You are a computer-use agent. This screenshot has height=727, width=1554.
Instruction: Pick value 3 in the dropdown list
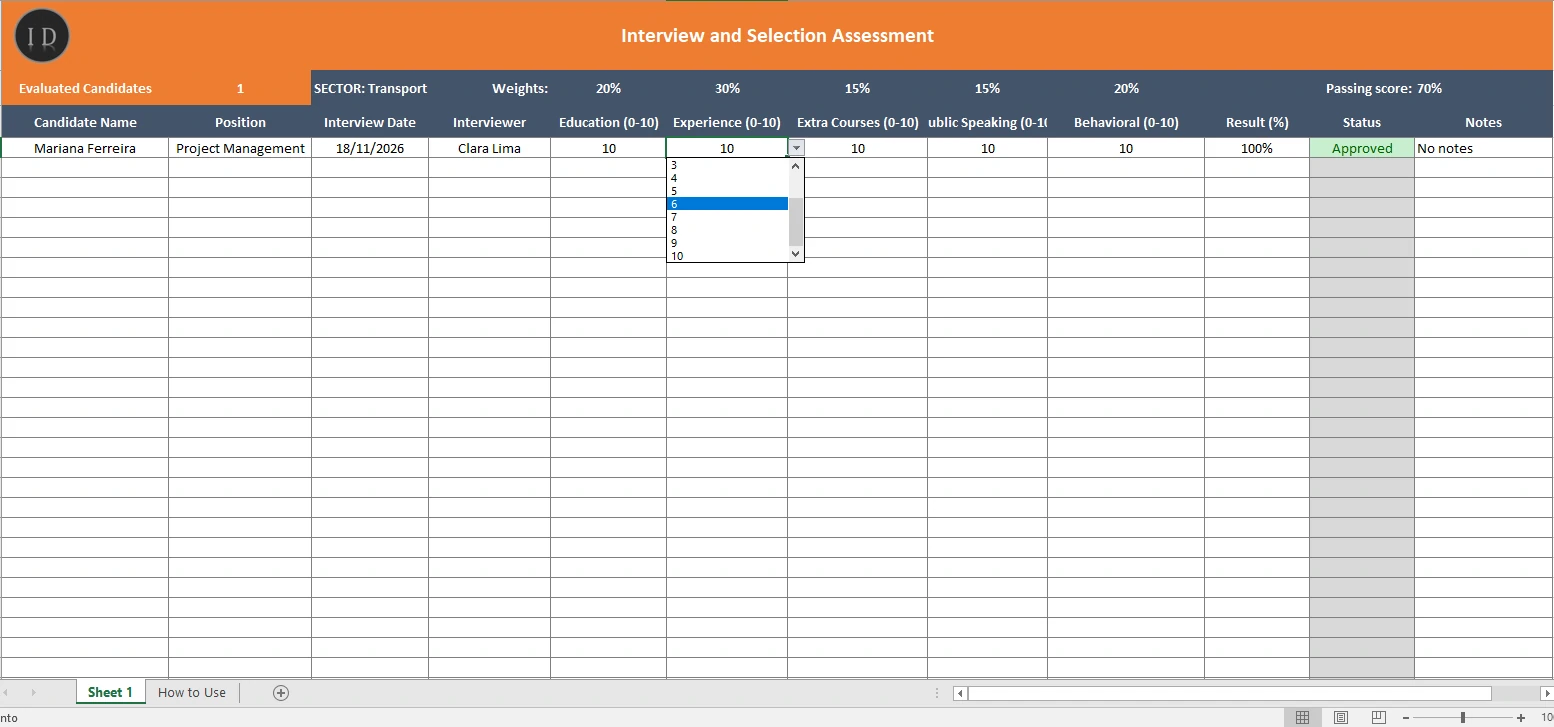pyautogui.click(x=727, y=165)
